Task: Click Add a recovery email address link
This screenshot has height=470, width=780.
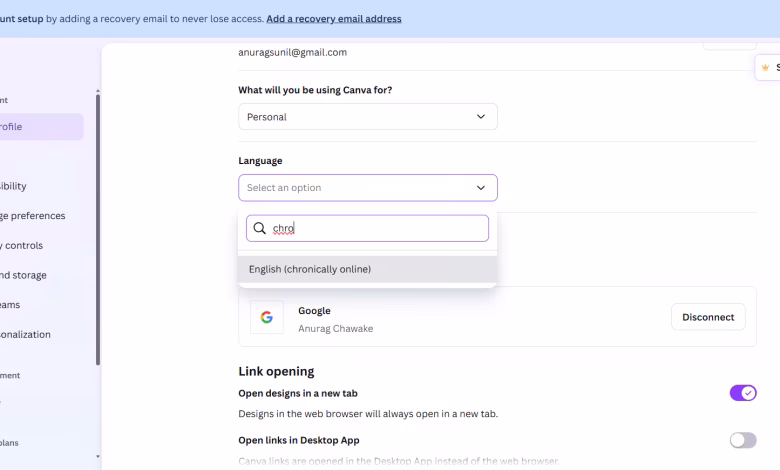Action: point(334,19)
